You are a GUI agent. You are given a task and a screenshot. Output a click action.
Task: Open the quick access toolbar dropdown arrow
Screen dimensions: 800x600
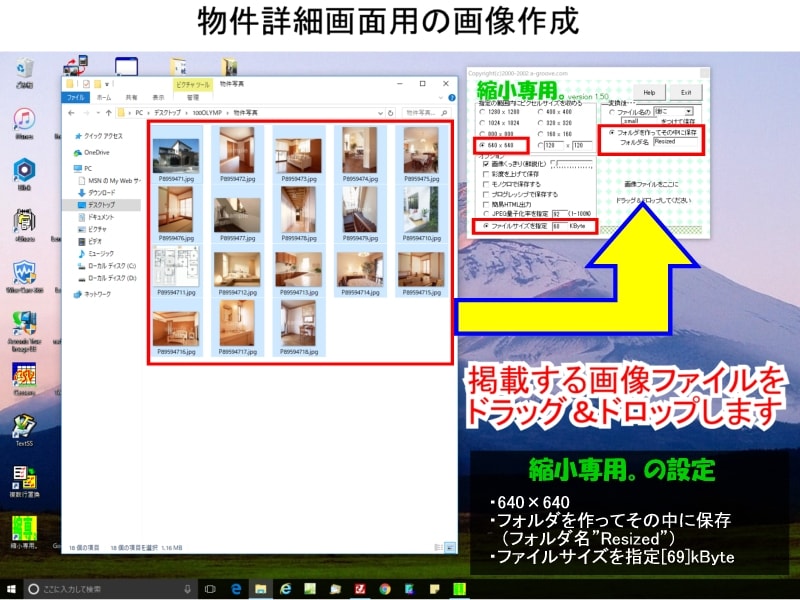coord(107,84)
